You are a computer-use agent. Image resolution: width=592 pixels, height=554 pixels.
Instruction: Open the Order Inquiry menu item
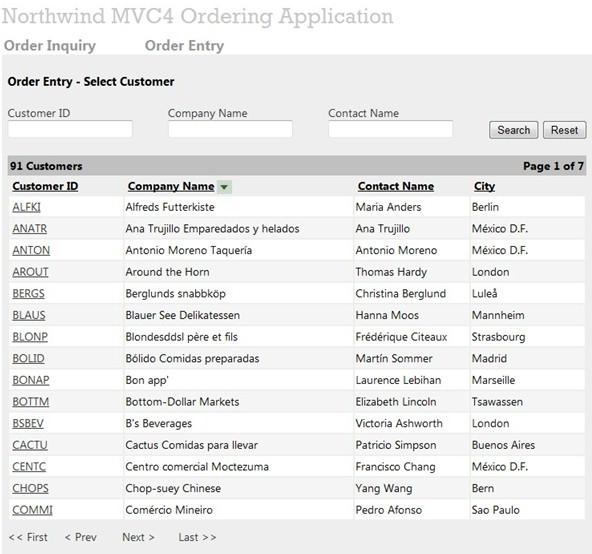50,46
